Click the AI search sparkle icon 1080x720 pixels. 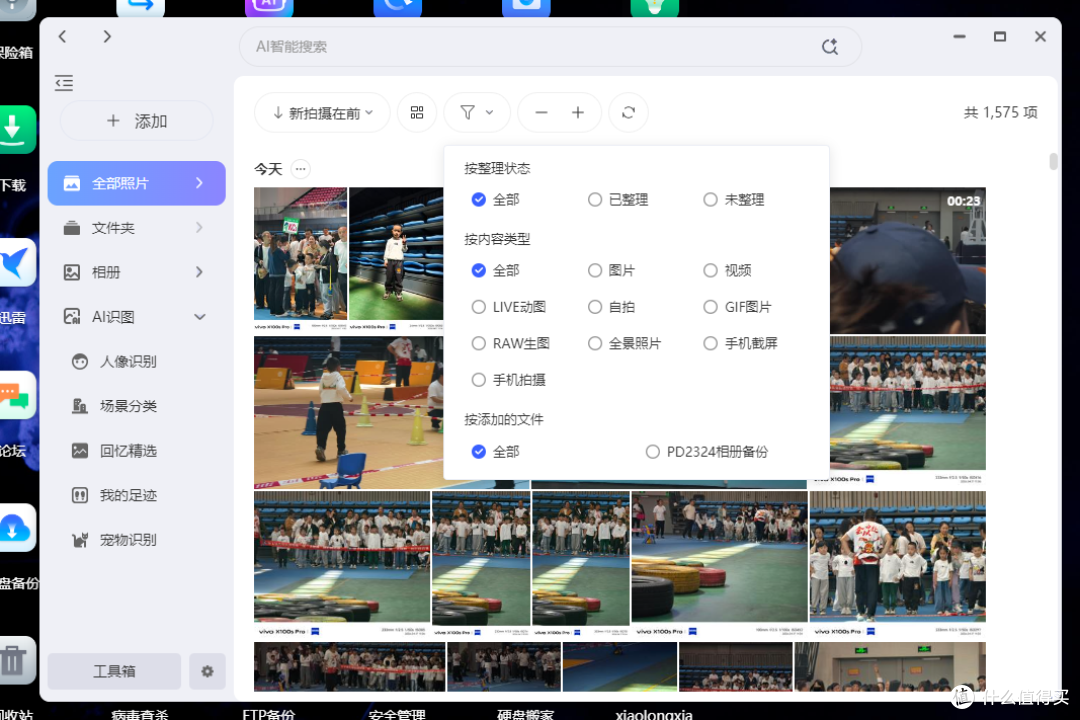[830, 47]
